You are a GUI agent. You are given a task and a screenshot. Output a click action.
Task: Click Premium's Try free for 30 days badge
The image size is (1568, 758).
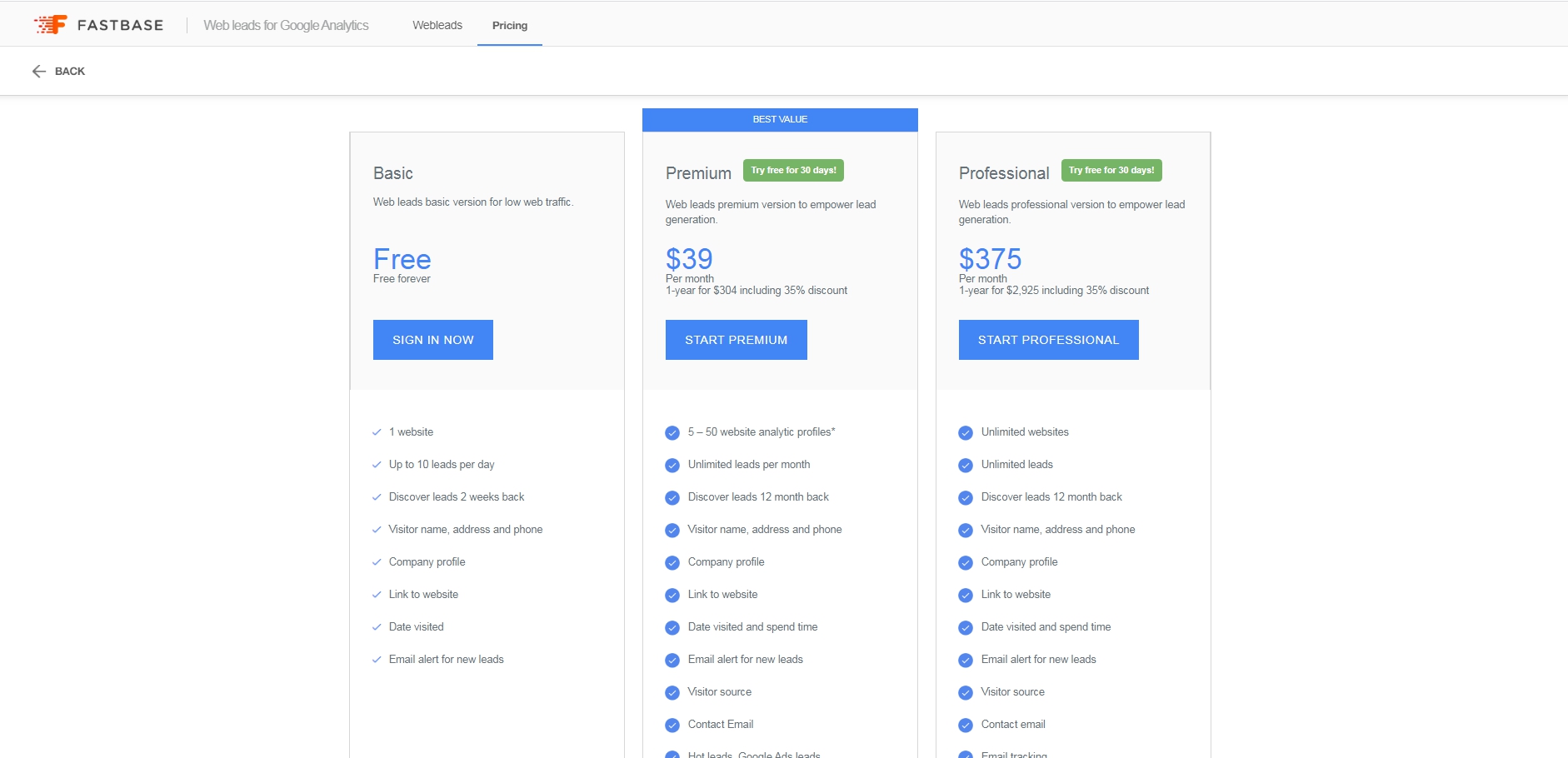point(793,170)
